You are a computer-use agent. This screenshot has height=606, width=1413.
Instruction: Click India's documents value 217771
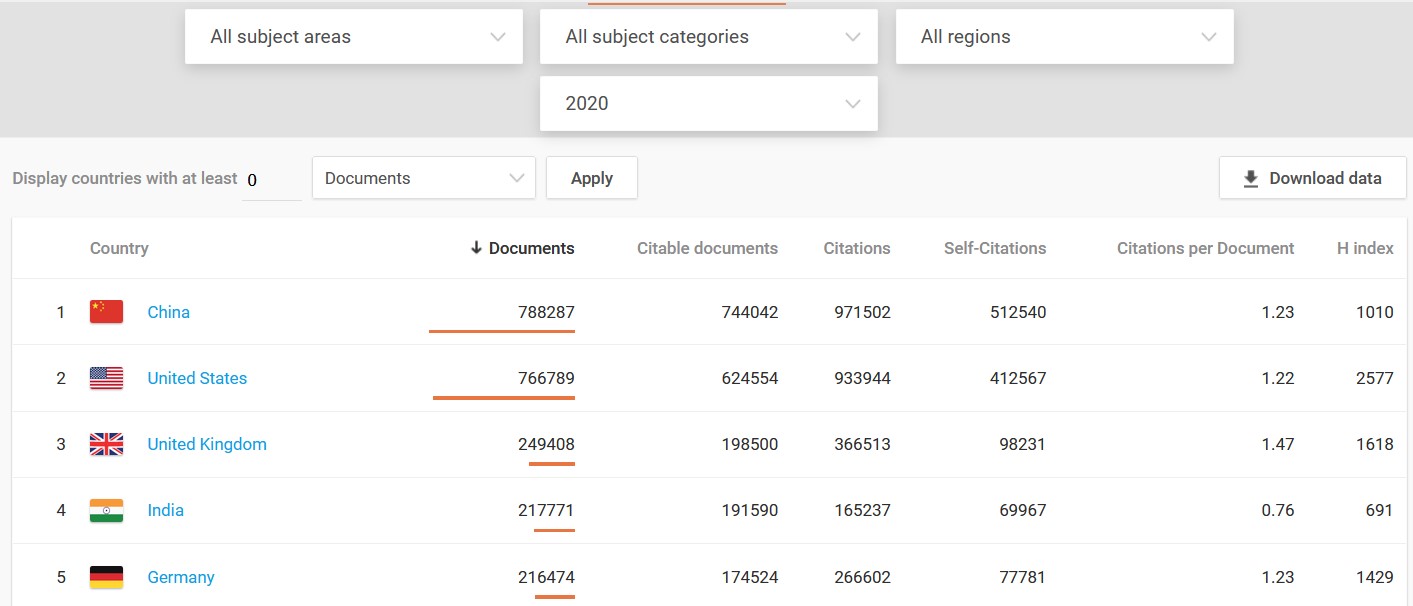546,510
